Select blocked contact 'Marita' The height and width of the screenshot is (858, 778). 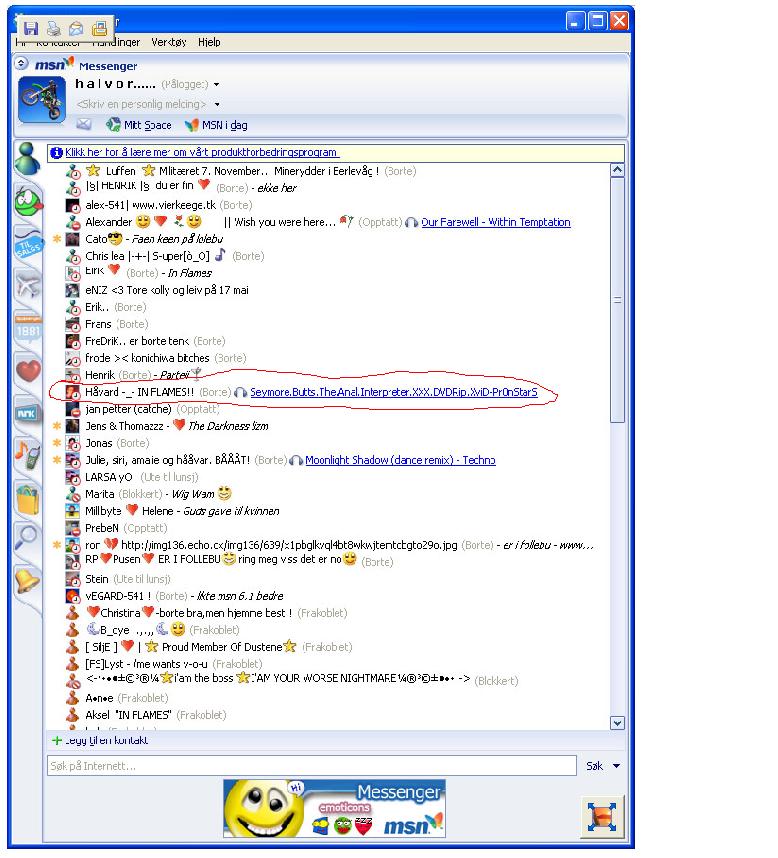click(149, 494)
